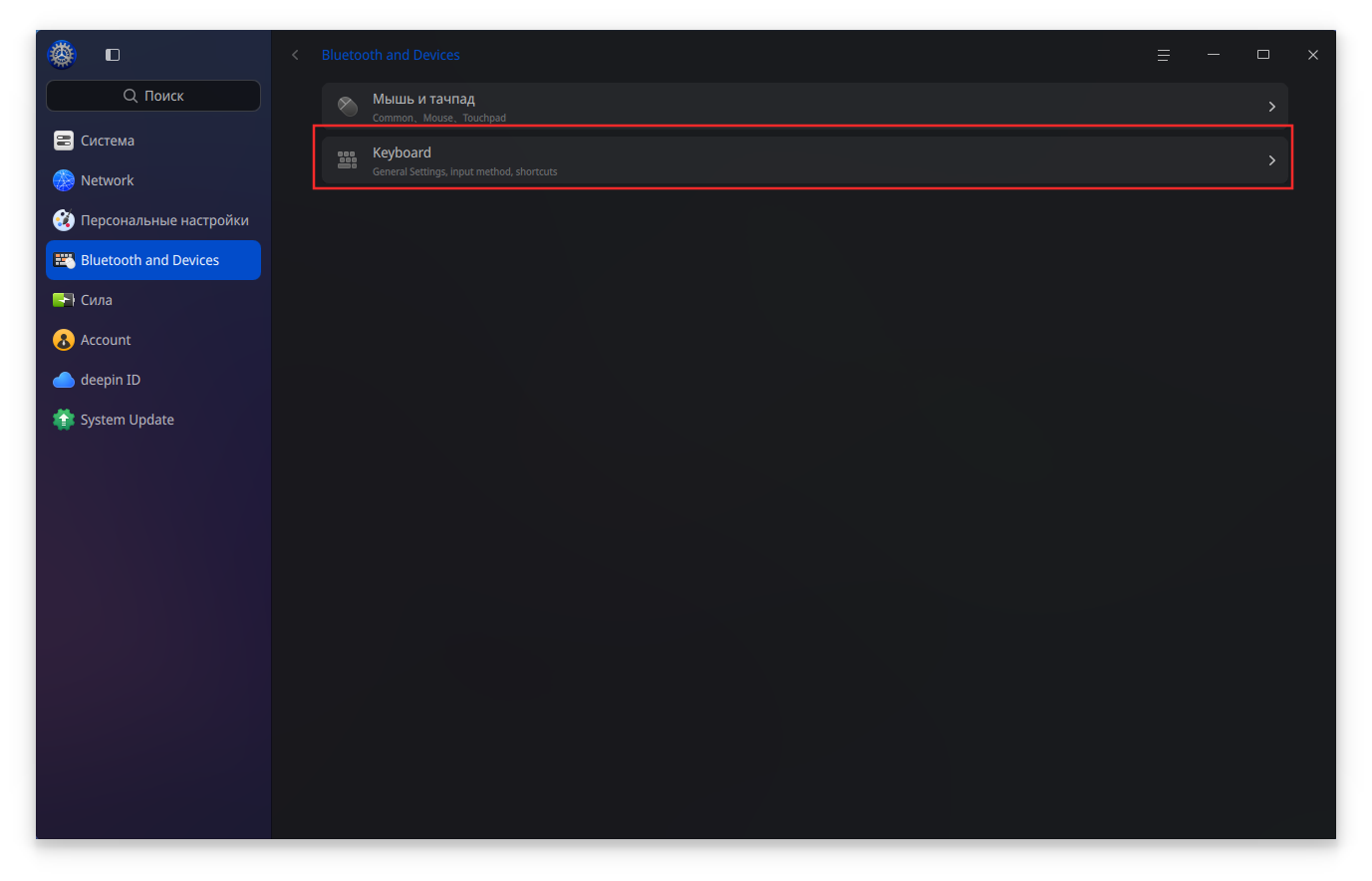Click the Network globe icon
Screen dimensions: 1372x881
click(x=64, y=180)
